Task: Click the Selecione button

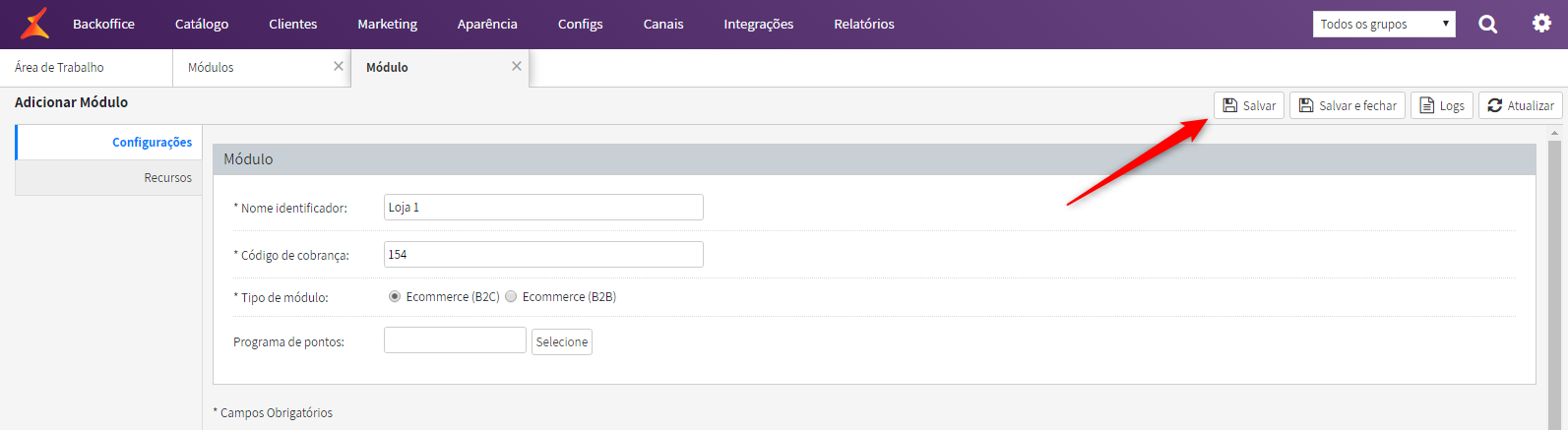Action: pyautogui.click(x=562, y=341)
